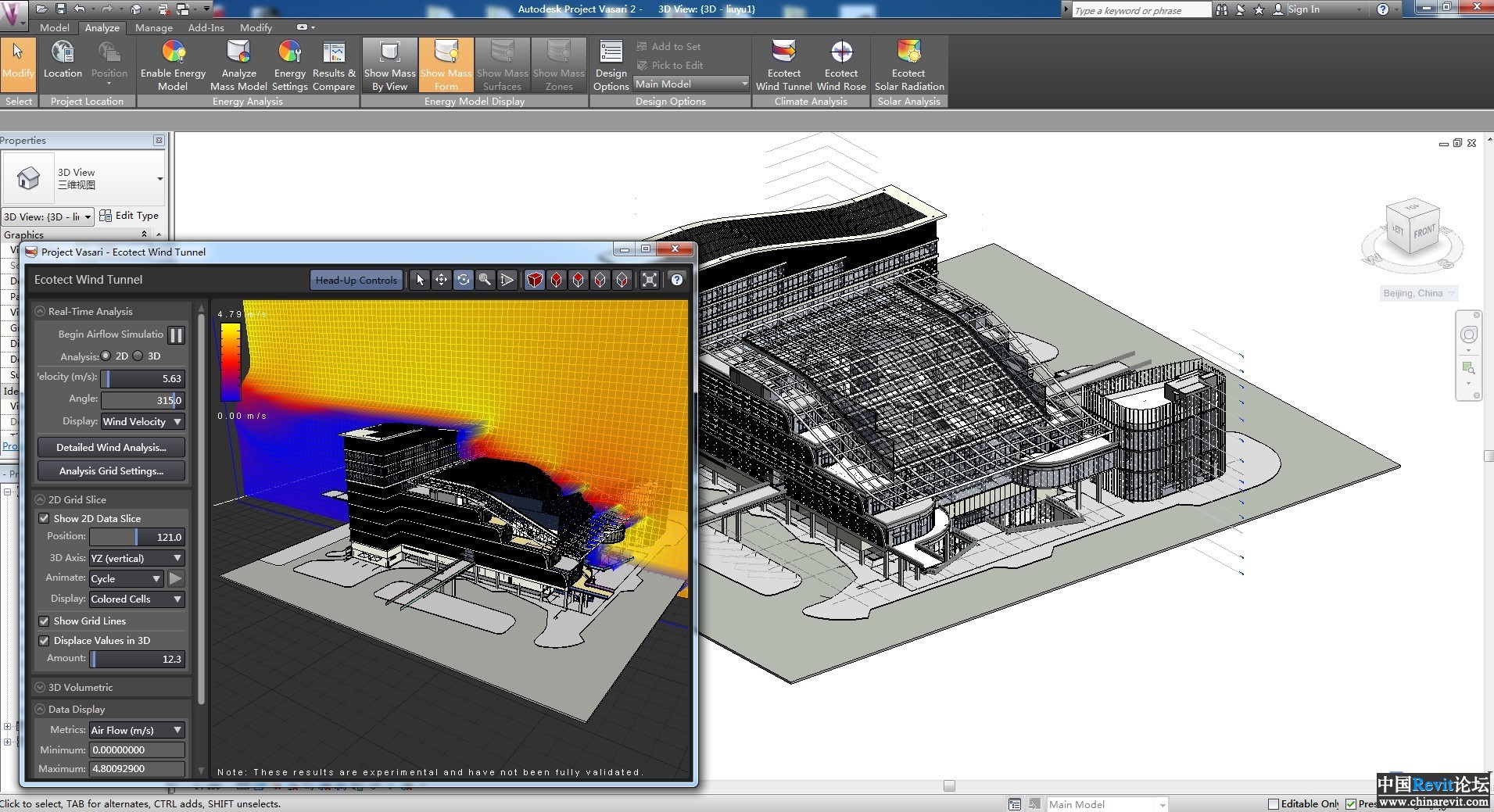Switch to the Model ribbon tab
Viewport: 1494px width, 812px height.
pos(55,27)
